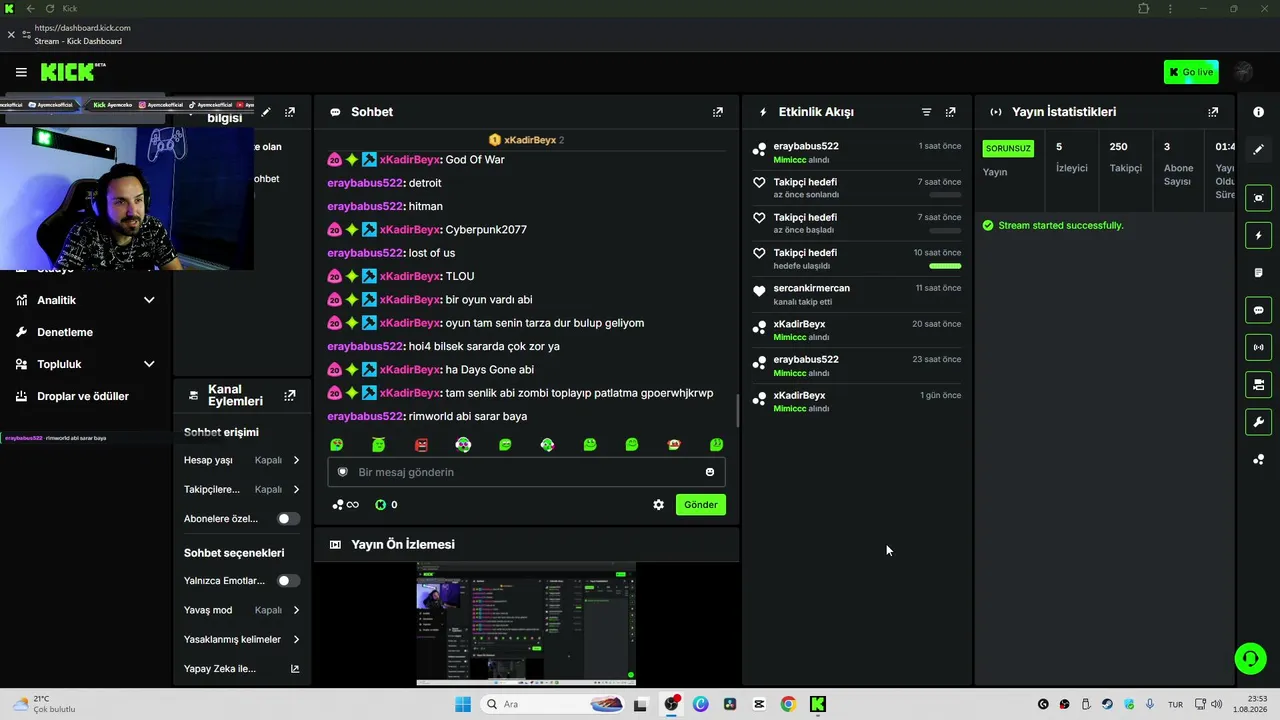The width and height of the screenshot is (1280, 720).
Task: Send message with Gönder button
Action: coord(700,505)
